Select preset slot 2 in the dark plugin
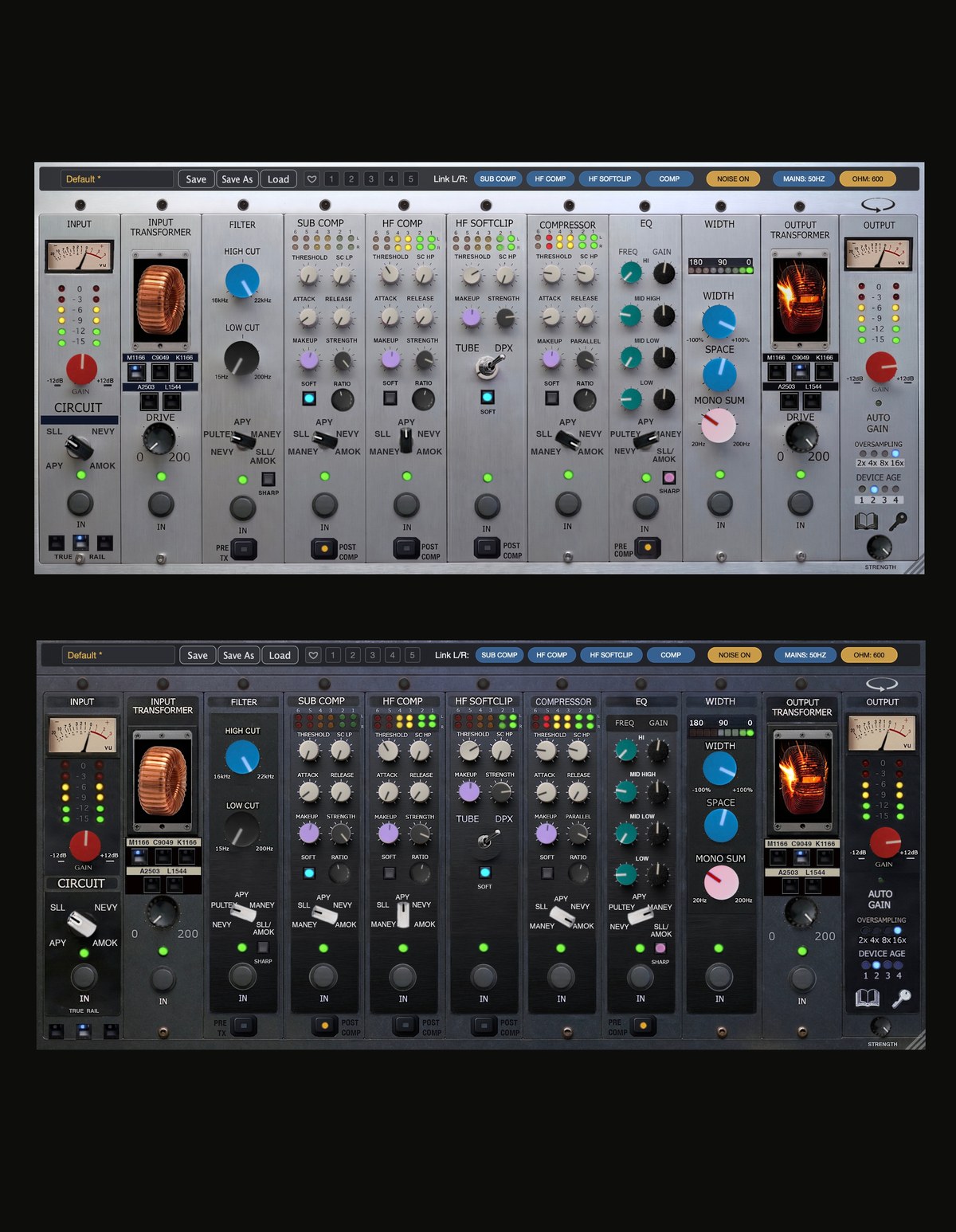 353,655
